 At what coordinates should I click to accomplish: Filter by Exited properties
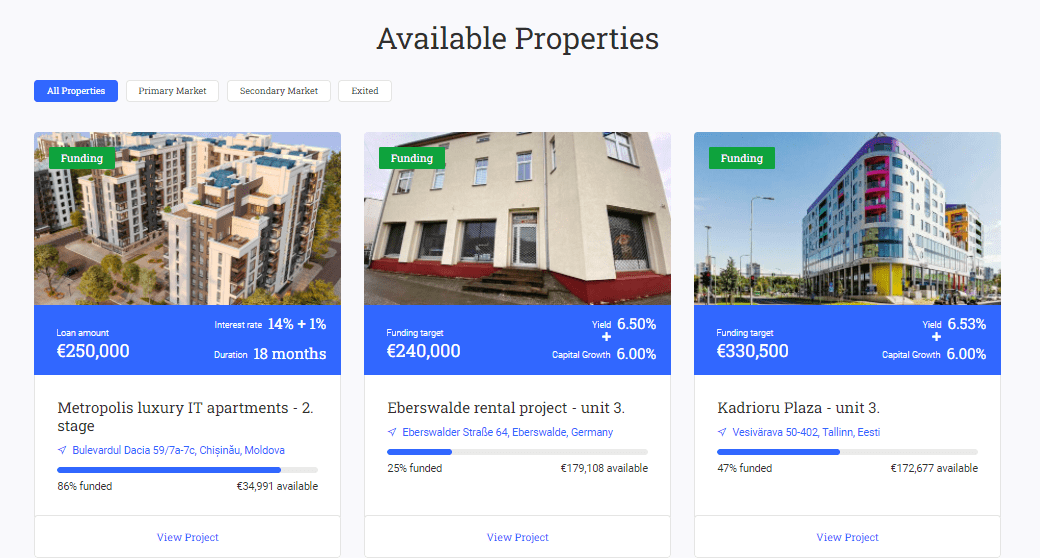tap(365, 91)
